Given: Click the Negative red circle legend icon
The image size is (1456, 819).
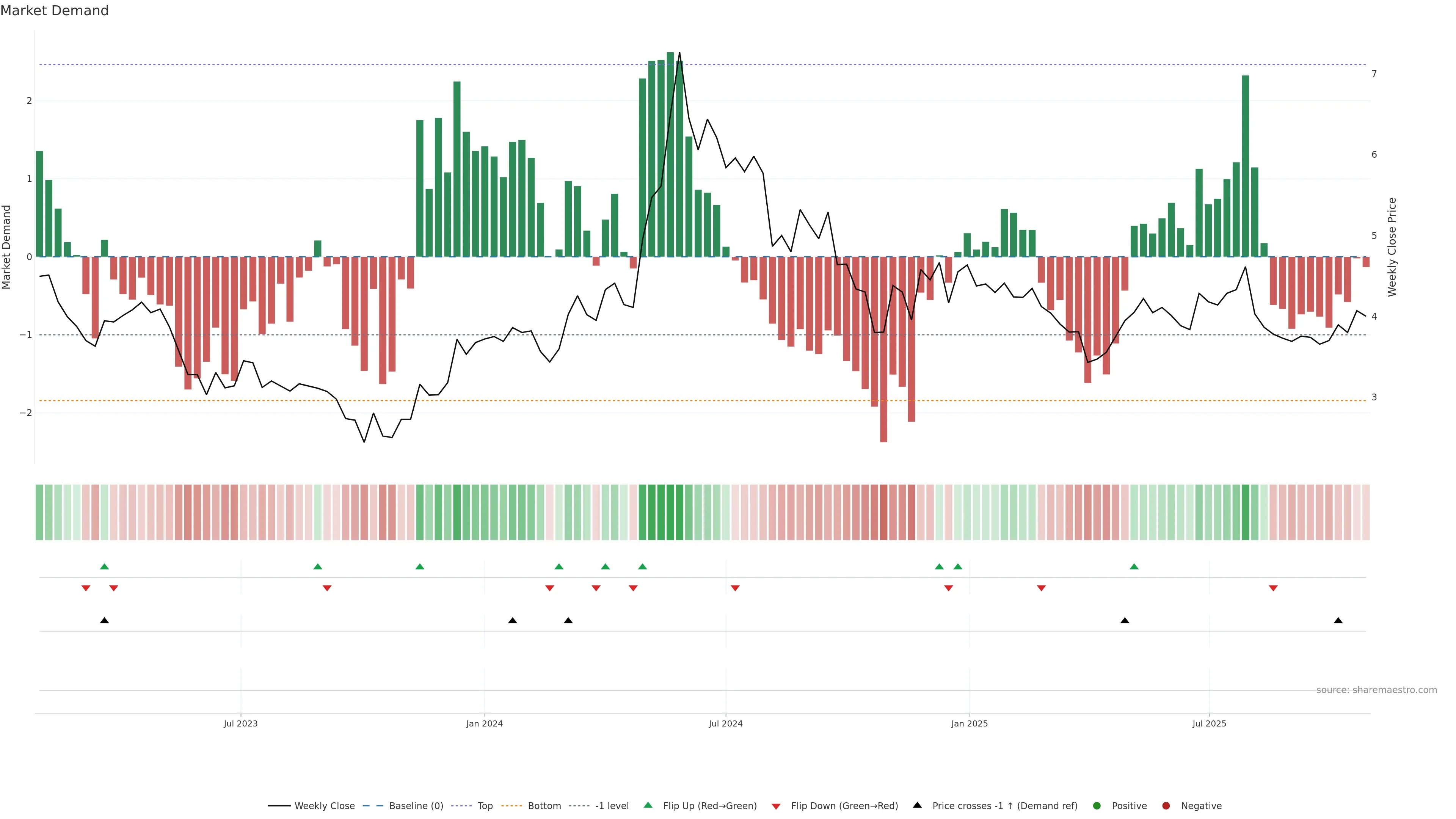Looking at the screenshot, I should [1166, 806].
